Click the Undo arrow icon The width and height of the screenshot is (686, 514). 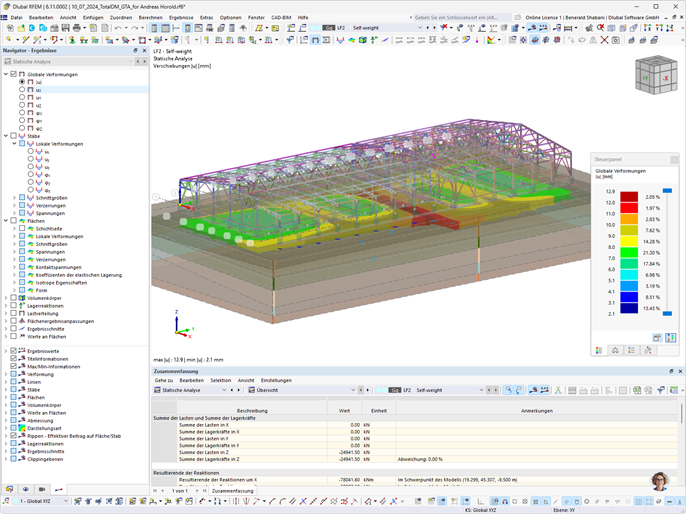(x=118, y=28)
